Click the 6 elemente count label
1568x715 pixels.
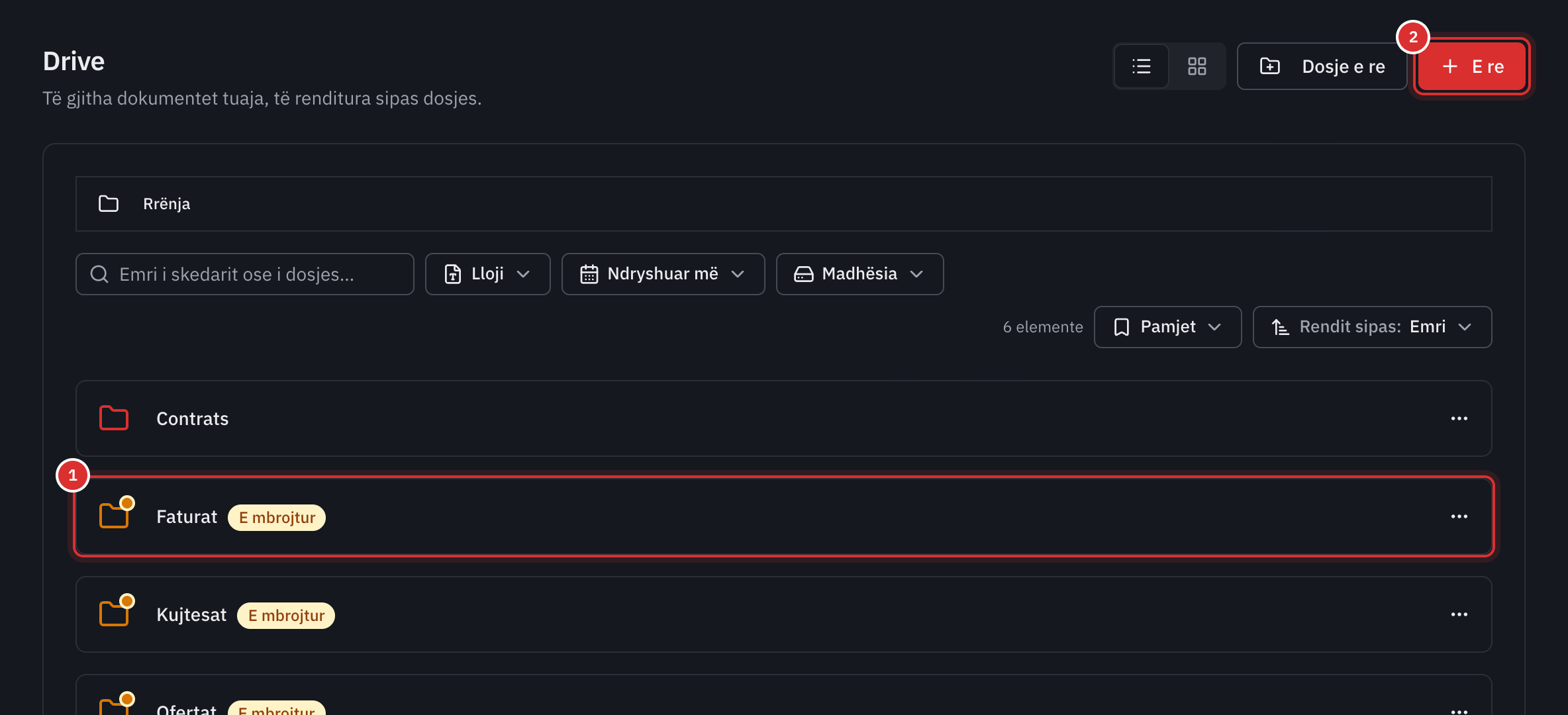point(1043,327)
